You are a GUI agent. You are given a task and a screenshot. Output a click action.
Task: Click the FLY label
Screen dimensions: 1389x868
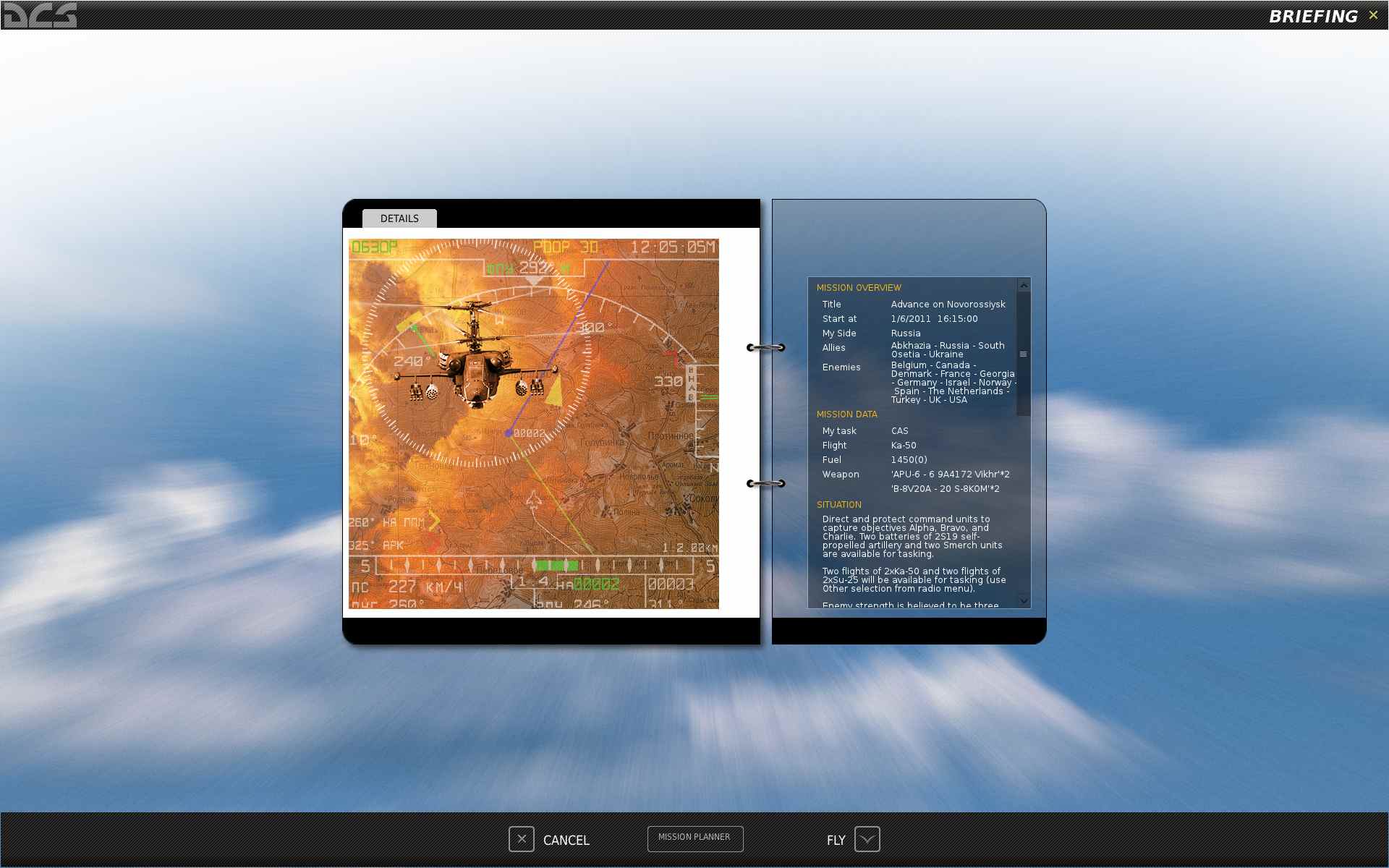click(836, 841)
